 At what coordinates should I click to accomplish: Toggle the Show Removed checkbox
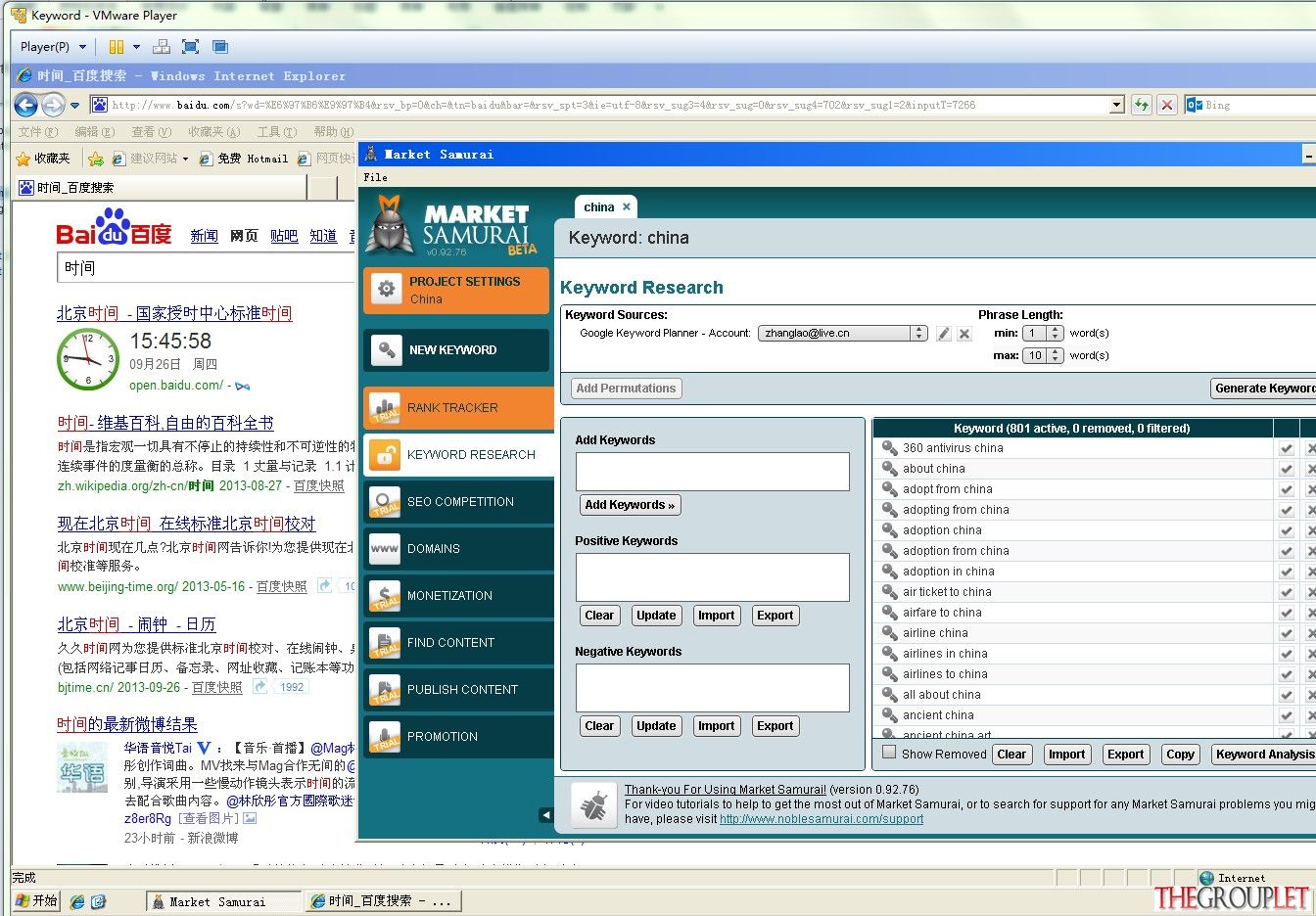pyautogui.click(x=889, y=753)
